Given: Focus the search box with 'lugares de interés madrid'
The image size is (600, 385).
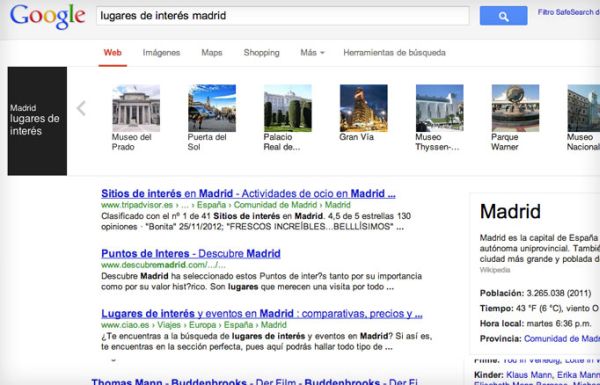Looking at the screenshot, I should coord(282,16).
